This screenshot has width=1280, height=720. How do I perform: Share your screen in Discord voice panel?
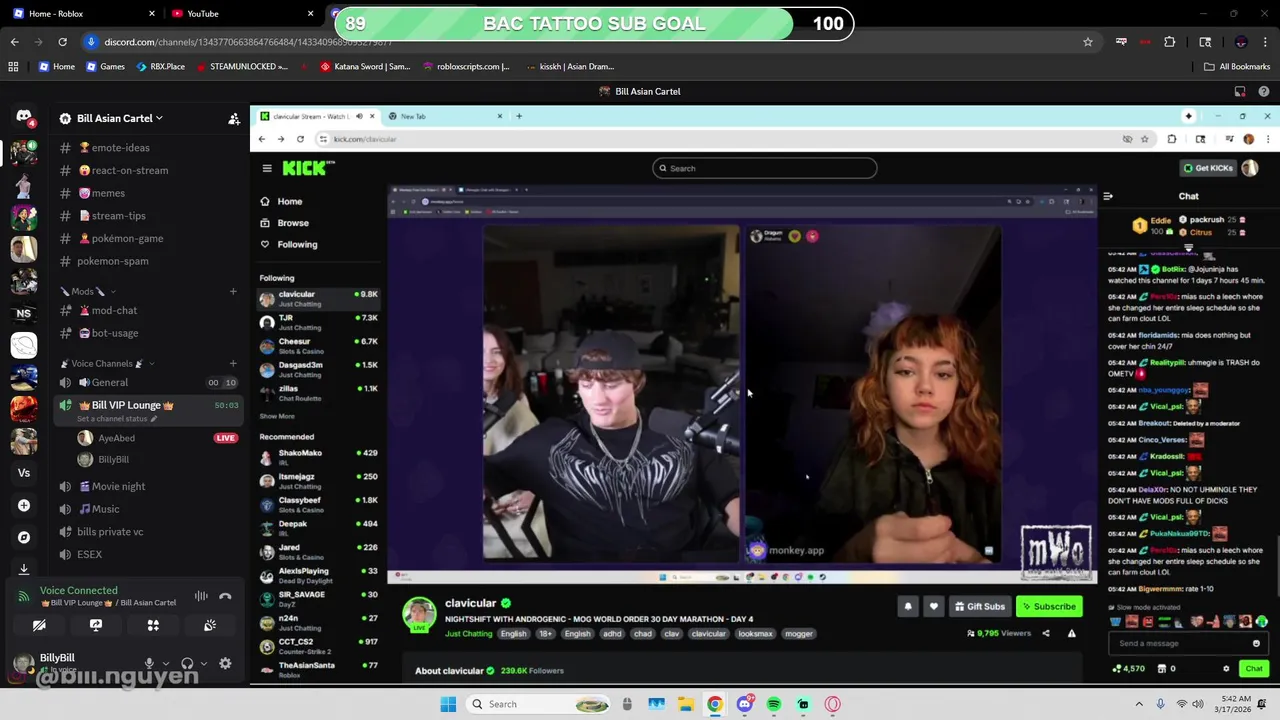pyautogui.click(x=96, y=625)
